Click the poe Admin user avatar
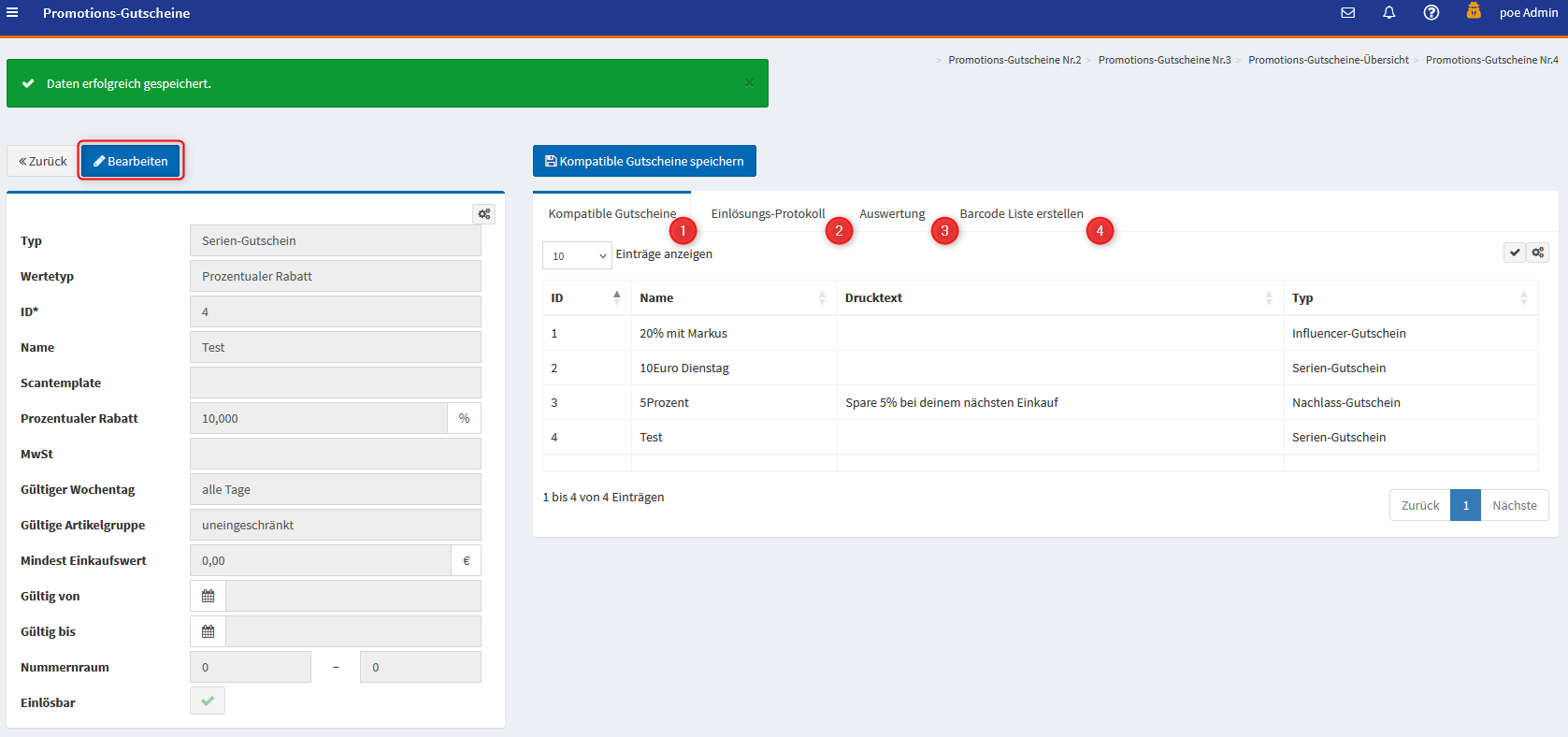The height and width of the screenshot is (737, 1568). pyautogui.click(x=1474, y=11)
